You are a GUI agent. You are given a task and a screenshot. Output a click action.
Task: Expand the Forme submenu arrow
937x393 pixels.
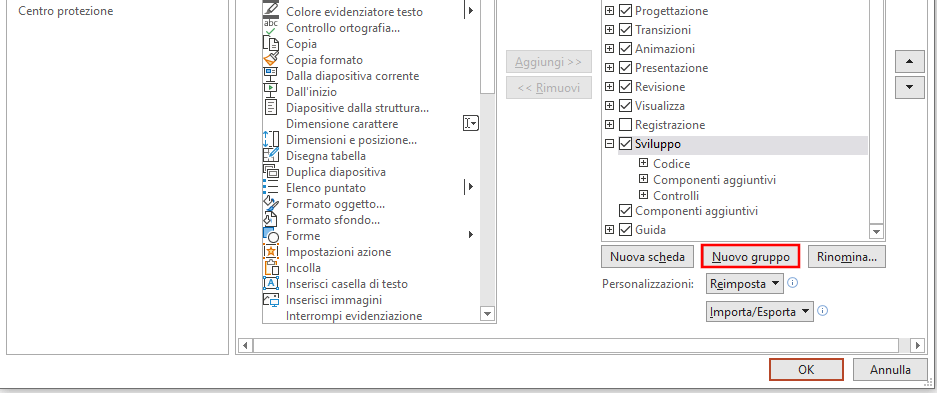coord(471,235)
